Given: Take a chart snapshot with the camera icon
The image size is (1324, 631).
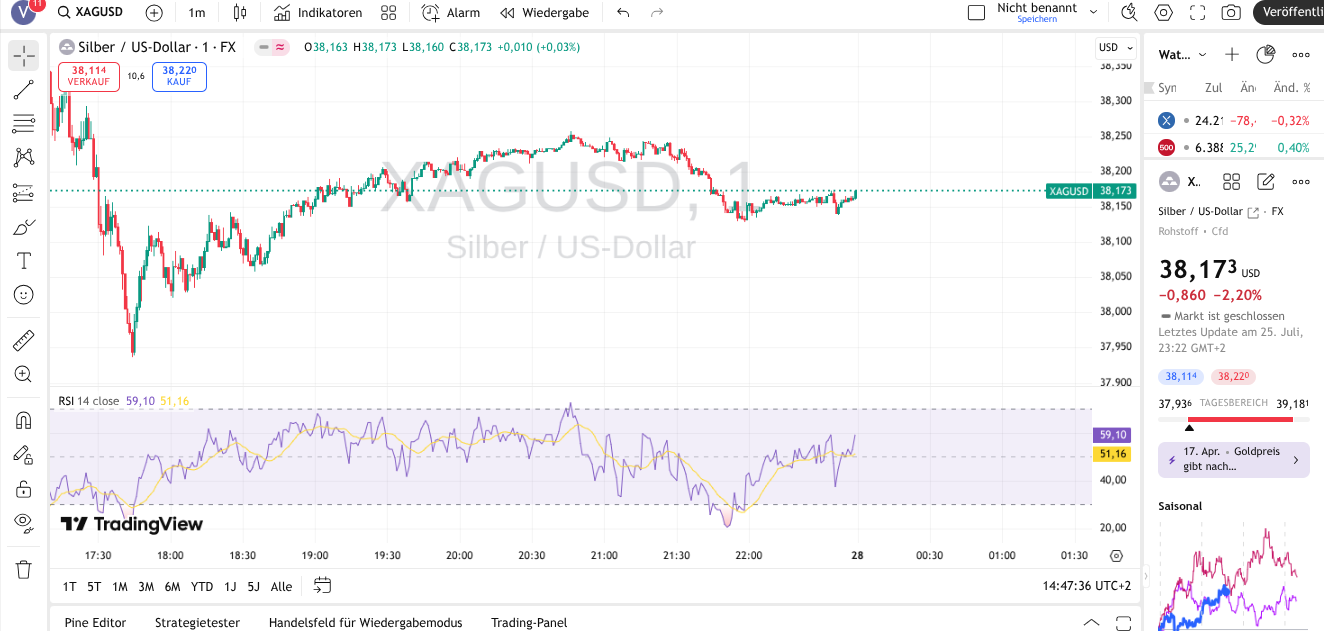Looking at the screenshot, I should [1232, 13].
